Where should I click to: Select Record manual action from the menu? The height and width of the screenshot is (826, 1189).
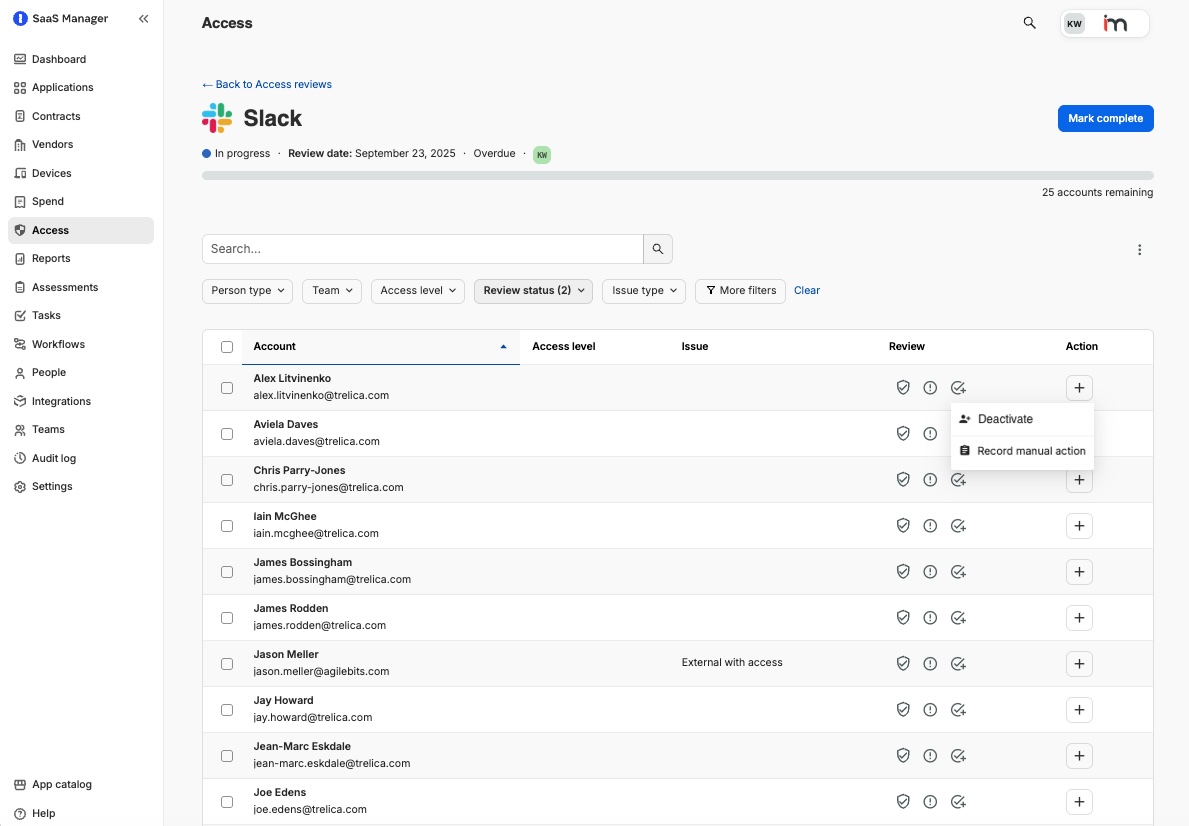pos(1031,451)
